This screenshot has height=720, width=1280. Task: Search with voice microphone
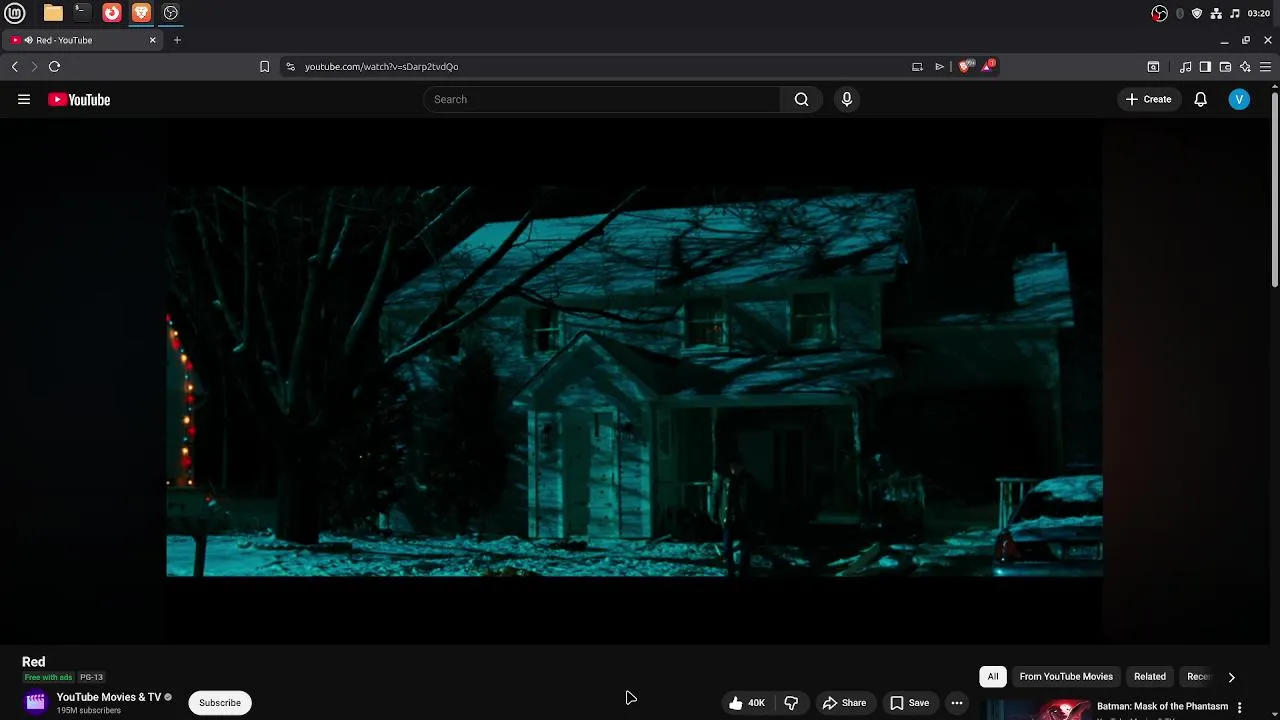click(847, 99)
